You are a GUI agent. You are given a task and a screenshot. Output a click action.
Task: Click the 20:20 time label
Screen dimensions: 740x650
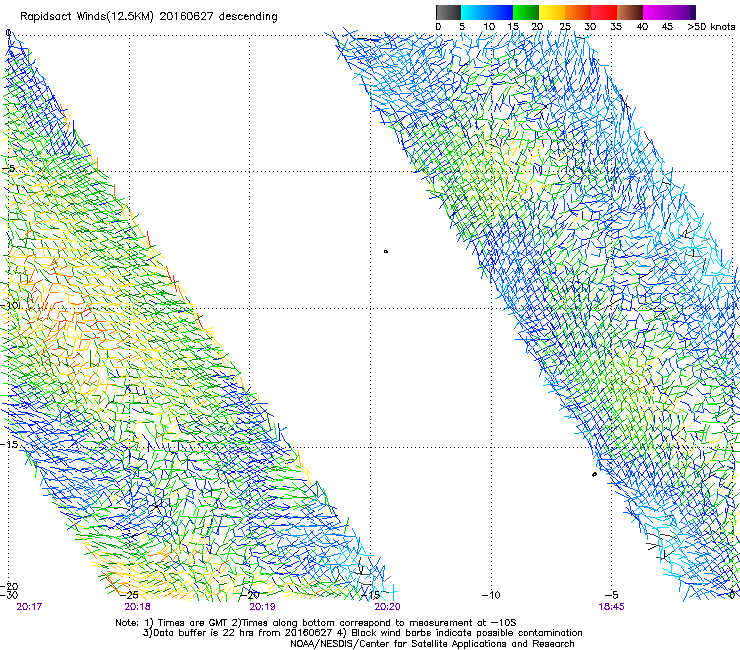point(387,607)
